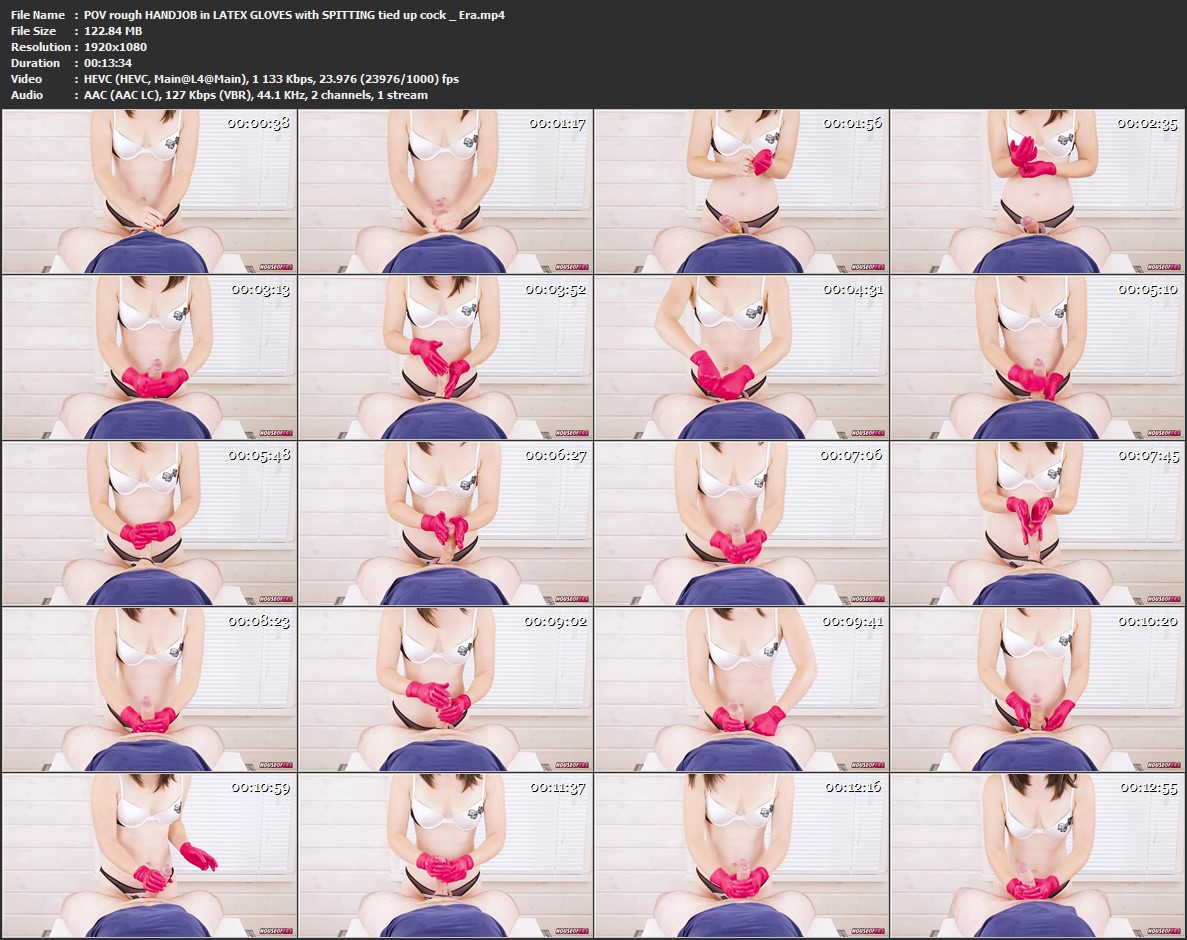Select the thumbnail labeled 00:07:45
This screenshot has width=1187, height=940.
(x=1037, y=523)
